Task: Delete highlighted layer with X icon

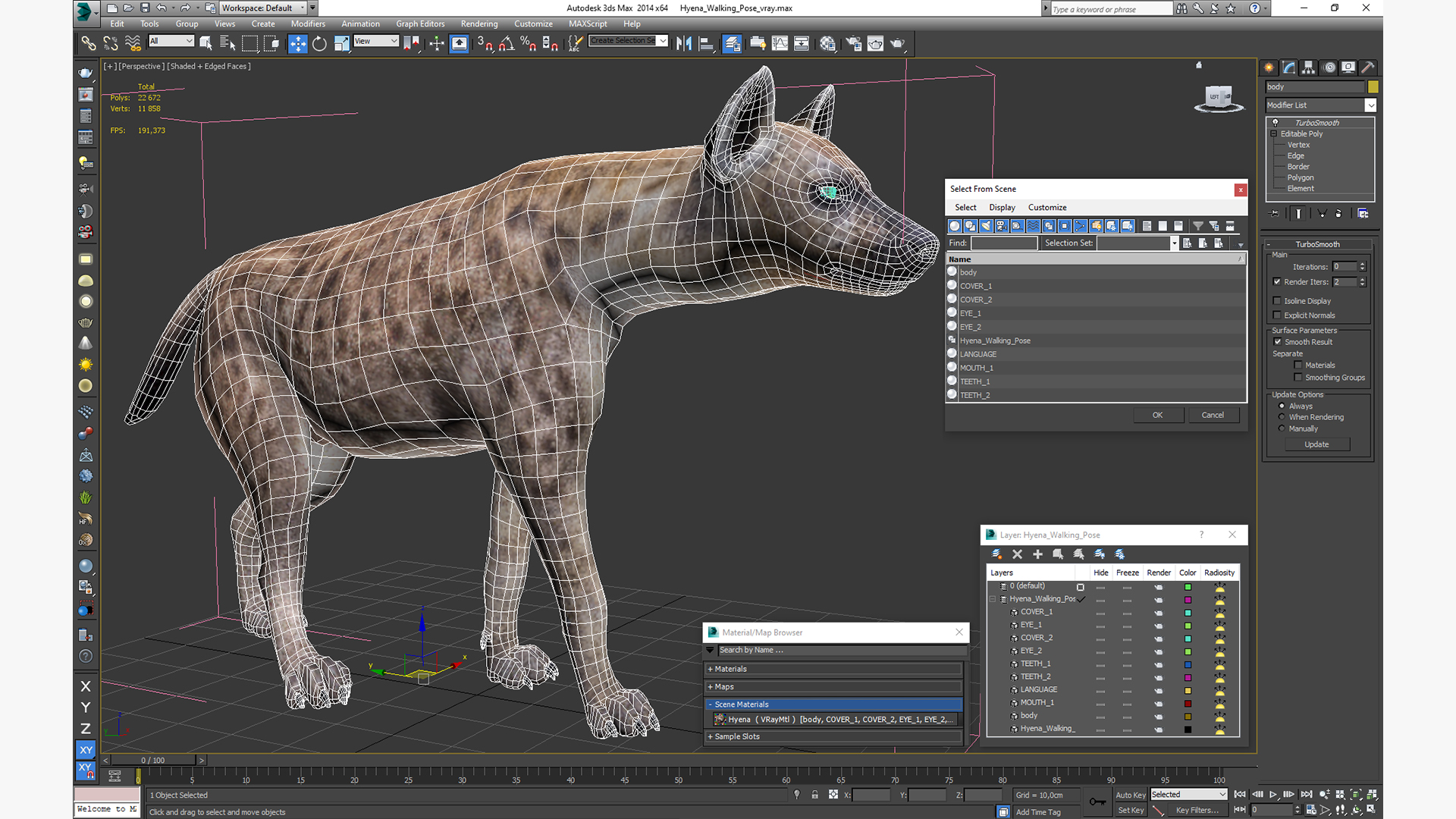Action: click(1017, 554)
